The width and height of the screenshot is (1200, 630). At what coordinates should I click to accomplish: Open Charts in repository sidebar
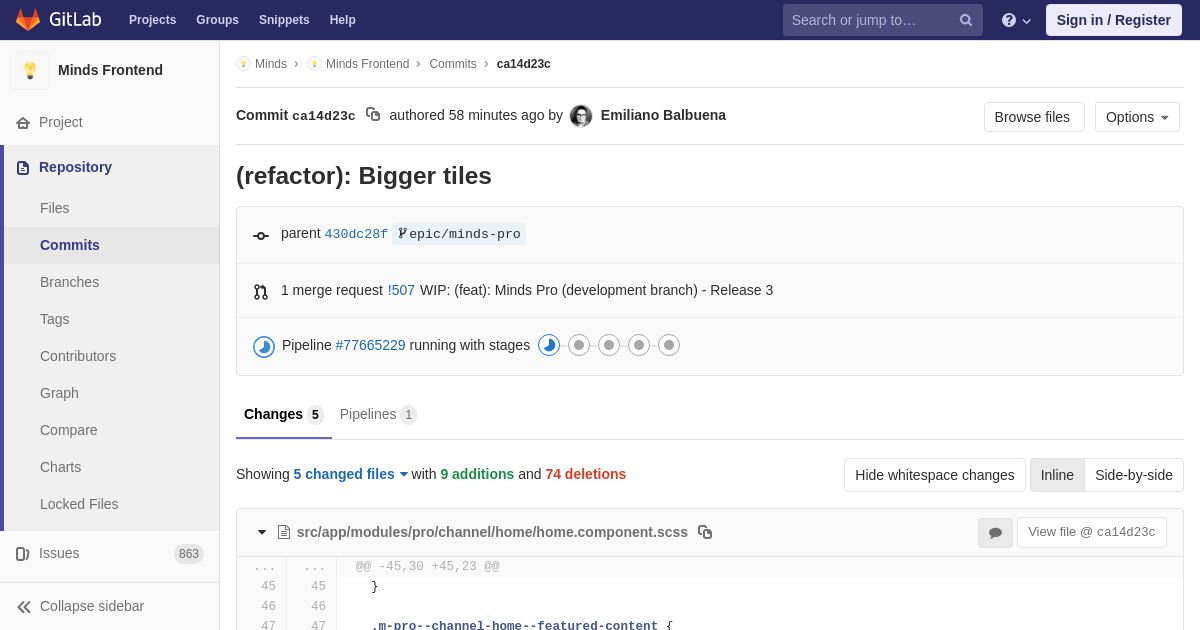pos(112,467)
